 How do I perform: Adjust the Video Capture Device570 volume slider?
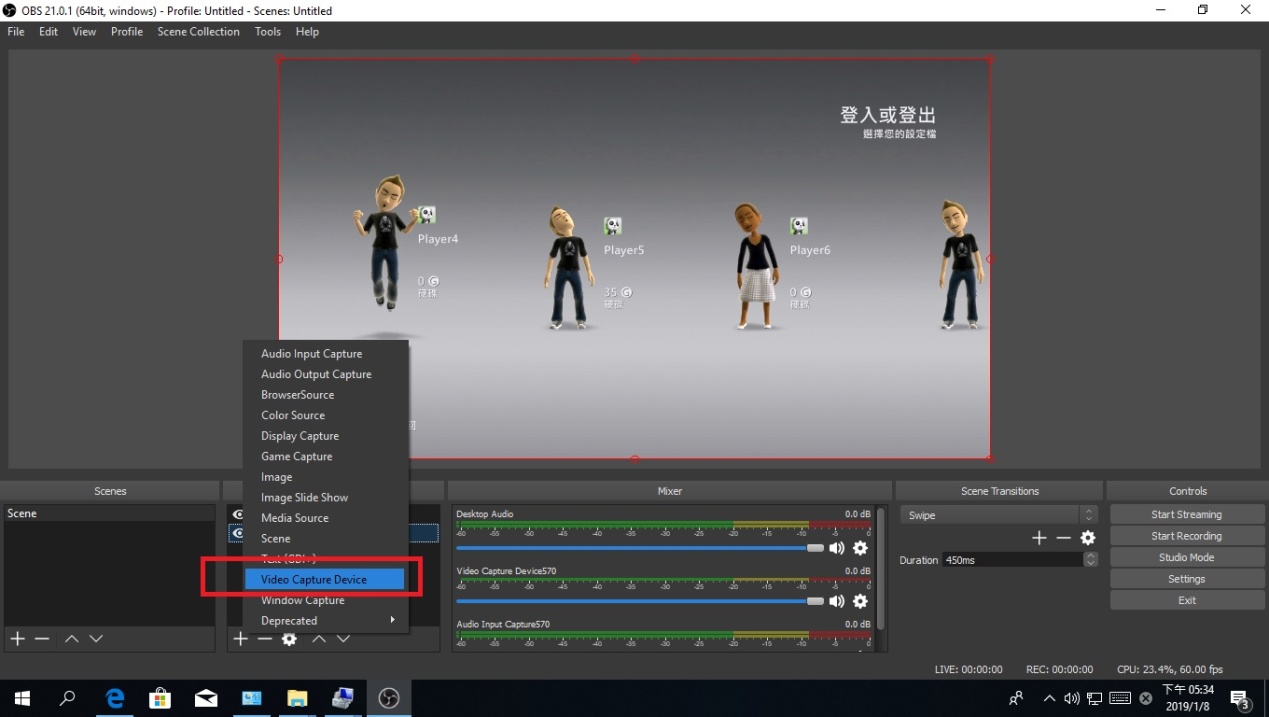pos(640,601)
